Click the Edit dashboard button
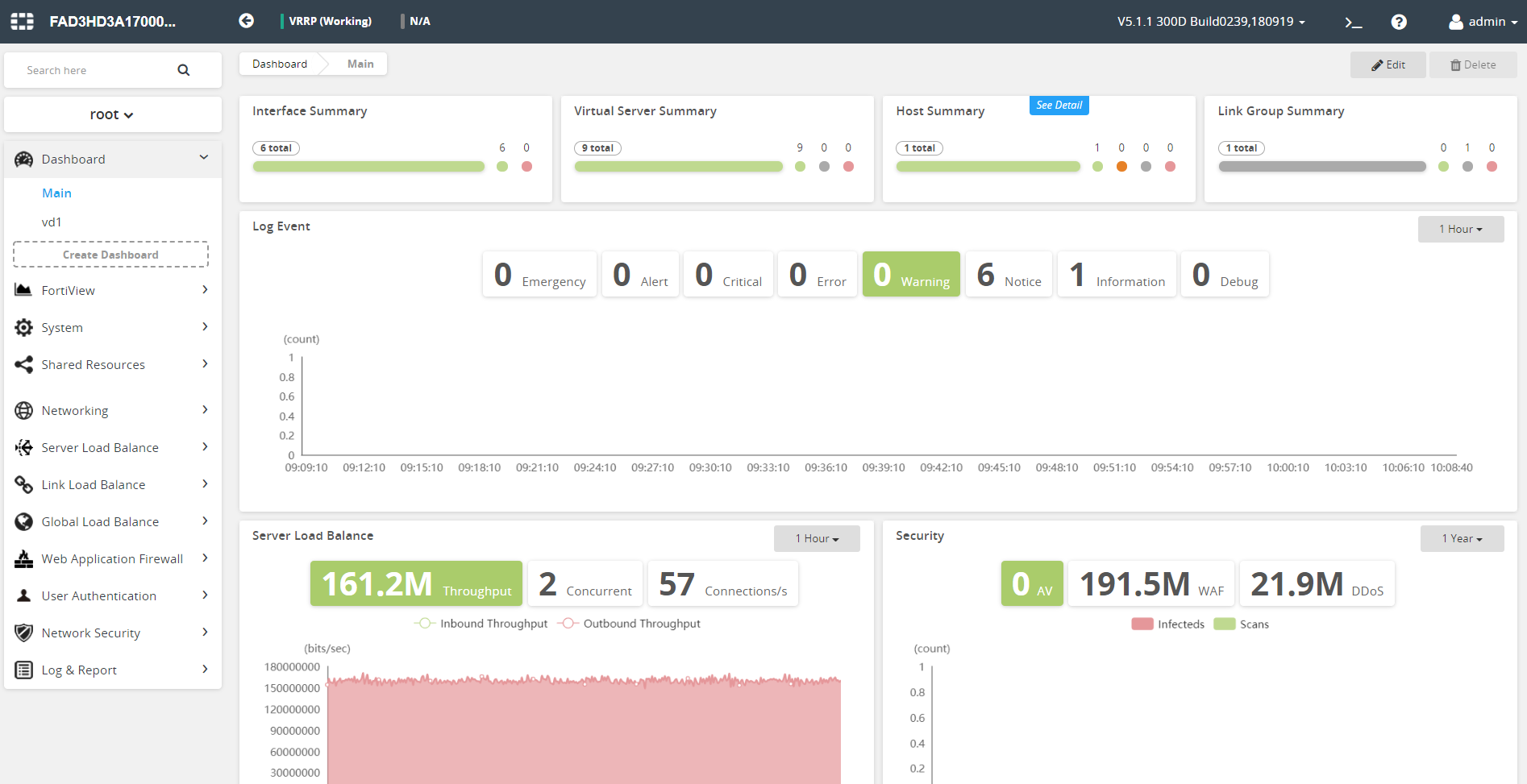This screenshot has width=1527, height=784. tap(1388, 65)
